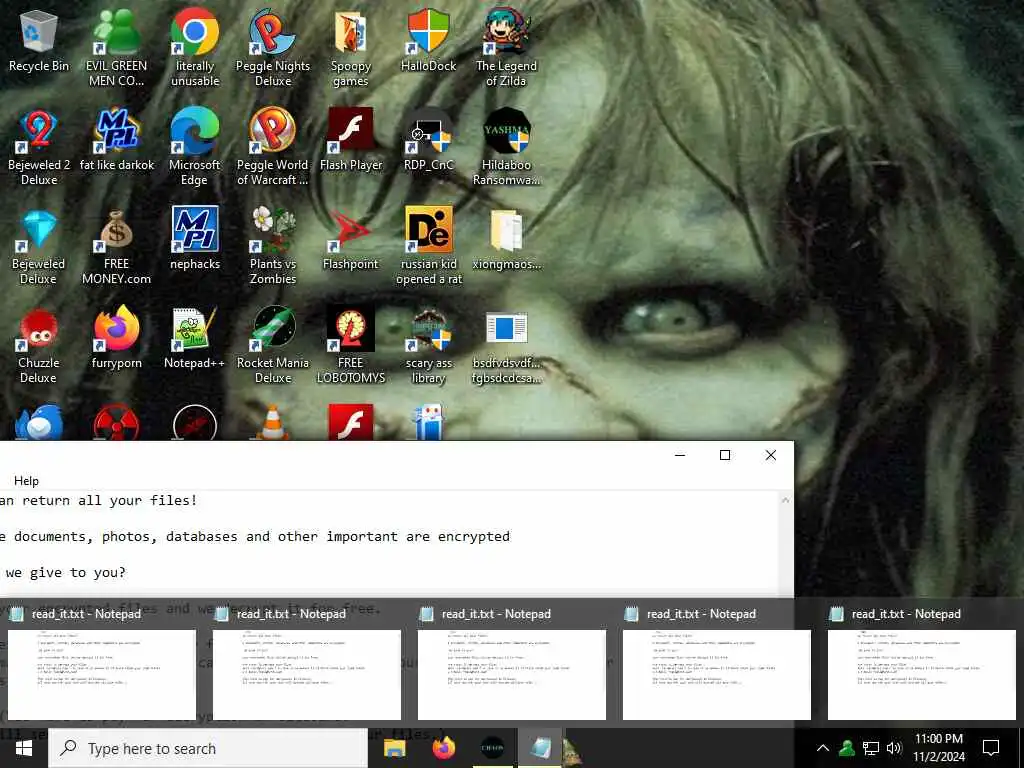Select the middle read_it.txt Notepad preview
Image resolution: width=1024 pixels, height=768 pixels.
pyautogui.click(x=512, y=675)
